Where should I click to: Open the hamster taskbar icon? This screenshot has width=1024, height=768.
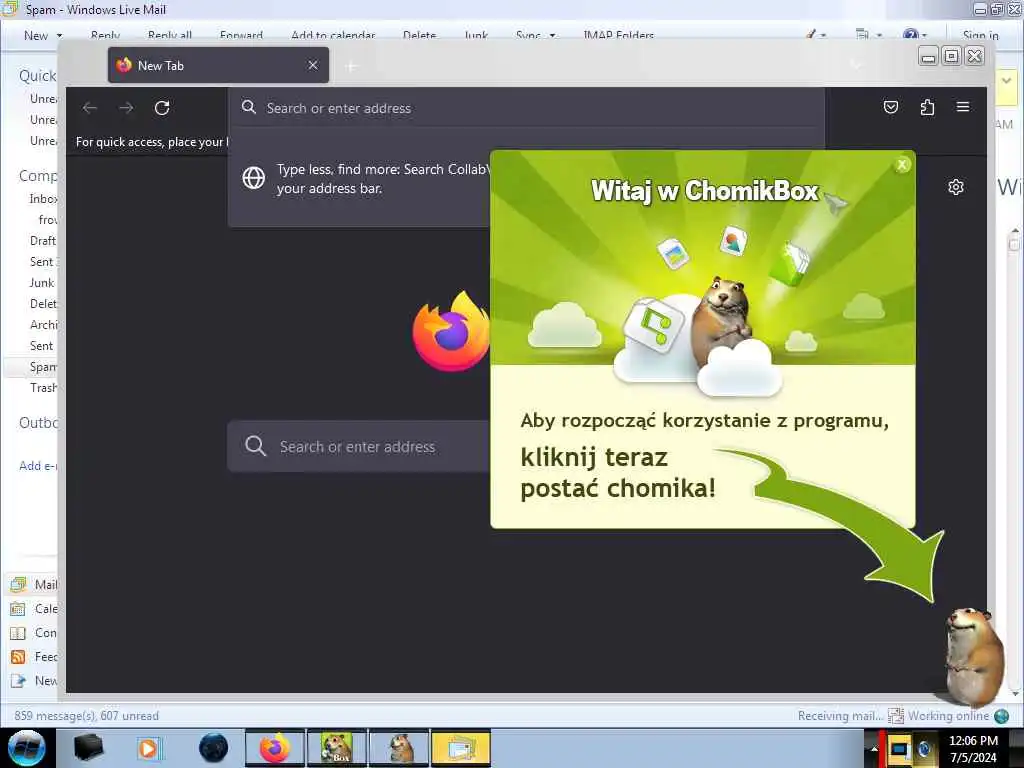(x=399, y=748)
